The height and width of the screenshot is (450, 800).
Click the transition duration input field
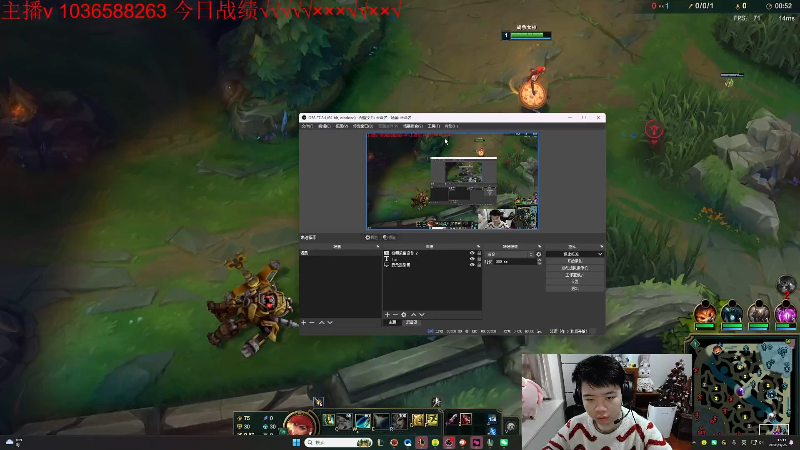[x=514, y=262]
